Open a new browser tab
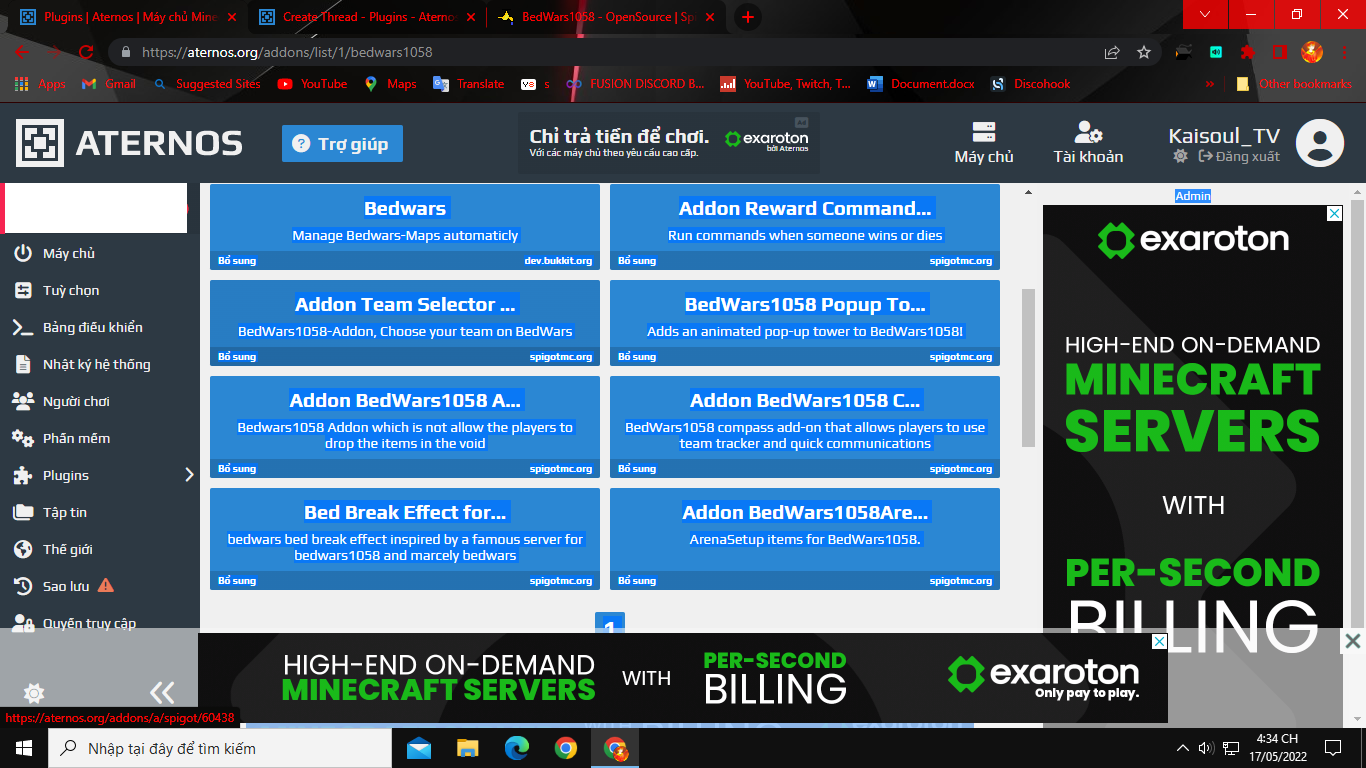This screenshot has width=1366, height=768. (x=748, y=17)
